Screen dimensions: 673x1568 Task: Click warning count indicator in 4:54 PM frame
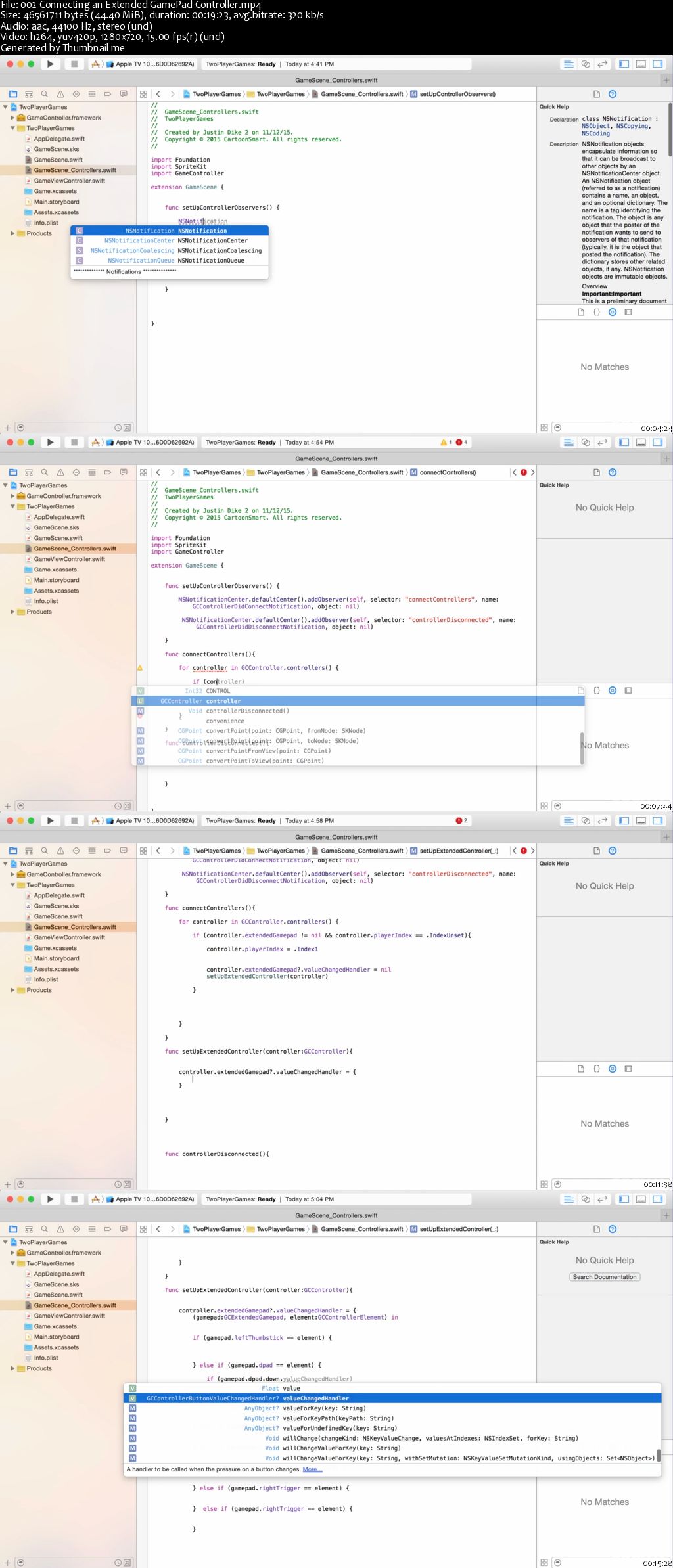(446, 442)
